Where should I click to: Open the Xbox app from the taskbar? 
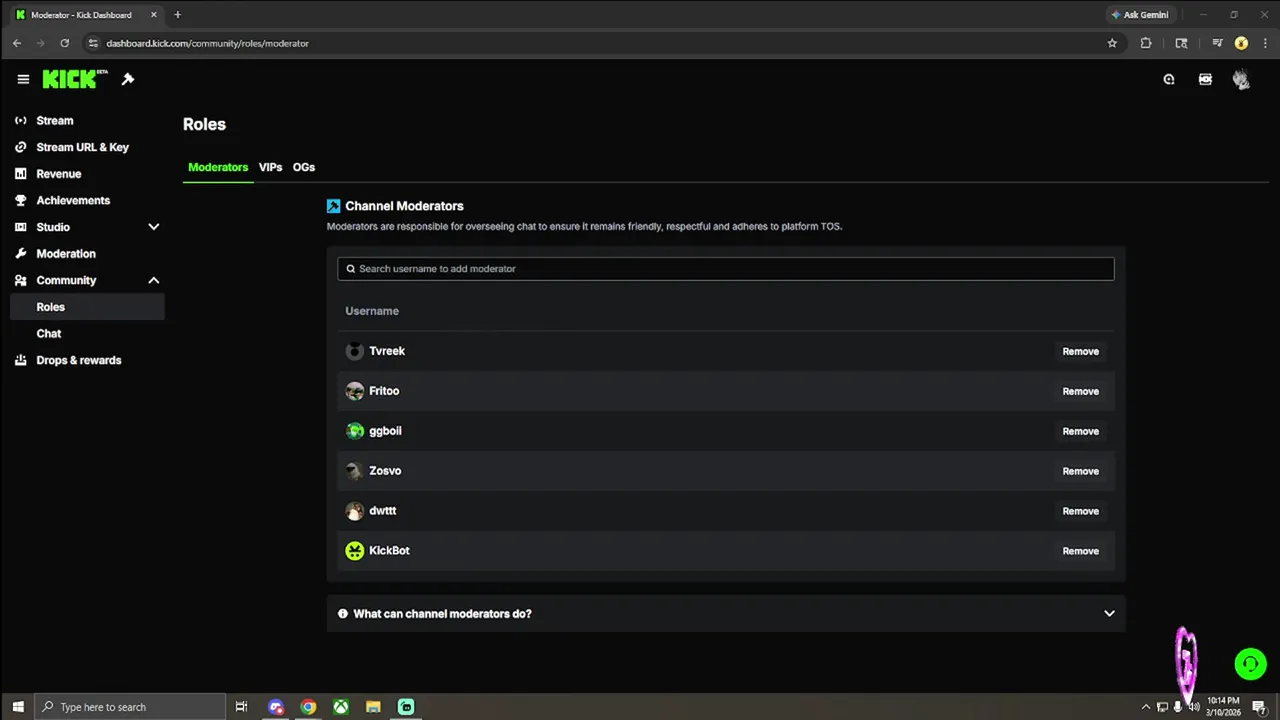(341, 707)
